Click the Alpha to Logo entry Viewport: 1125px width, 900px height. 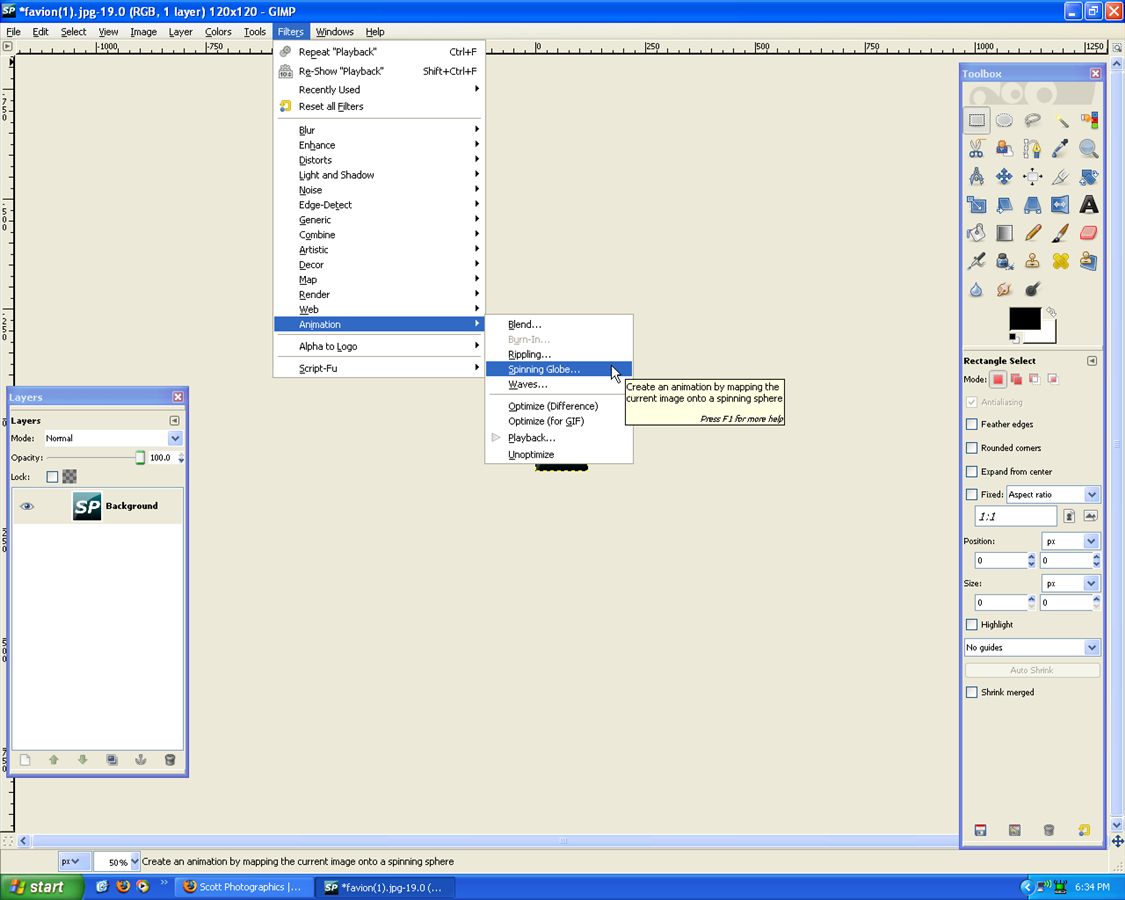tap(380, 346)
